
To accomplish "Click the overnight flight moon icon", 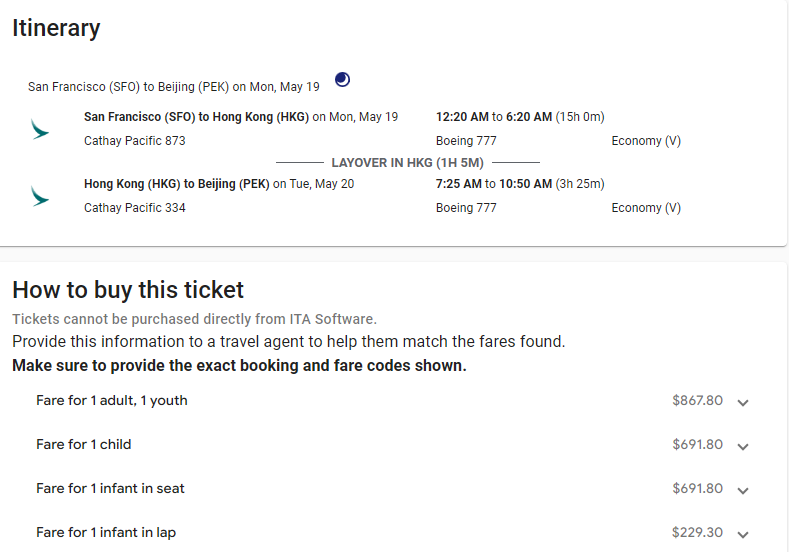I will point(342,80).
